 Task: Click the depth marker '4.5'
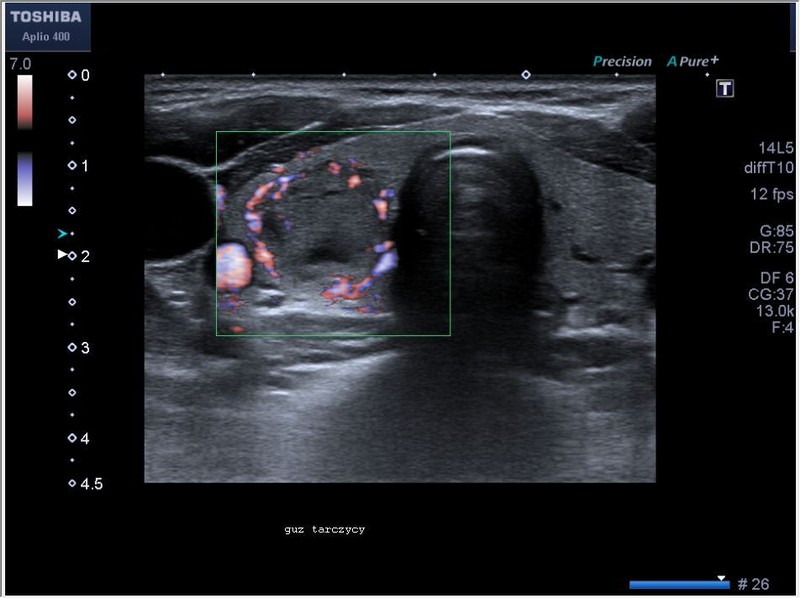[x=91, y=484]
